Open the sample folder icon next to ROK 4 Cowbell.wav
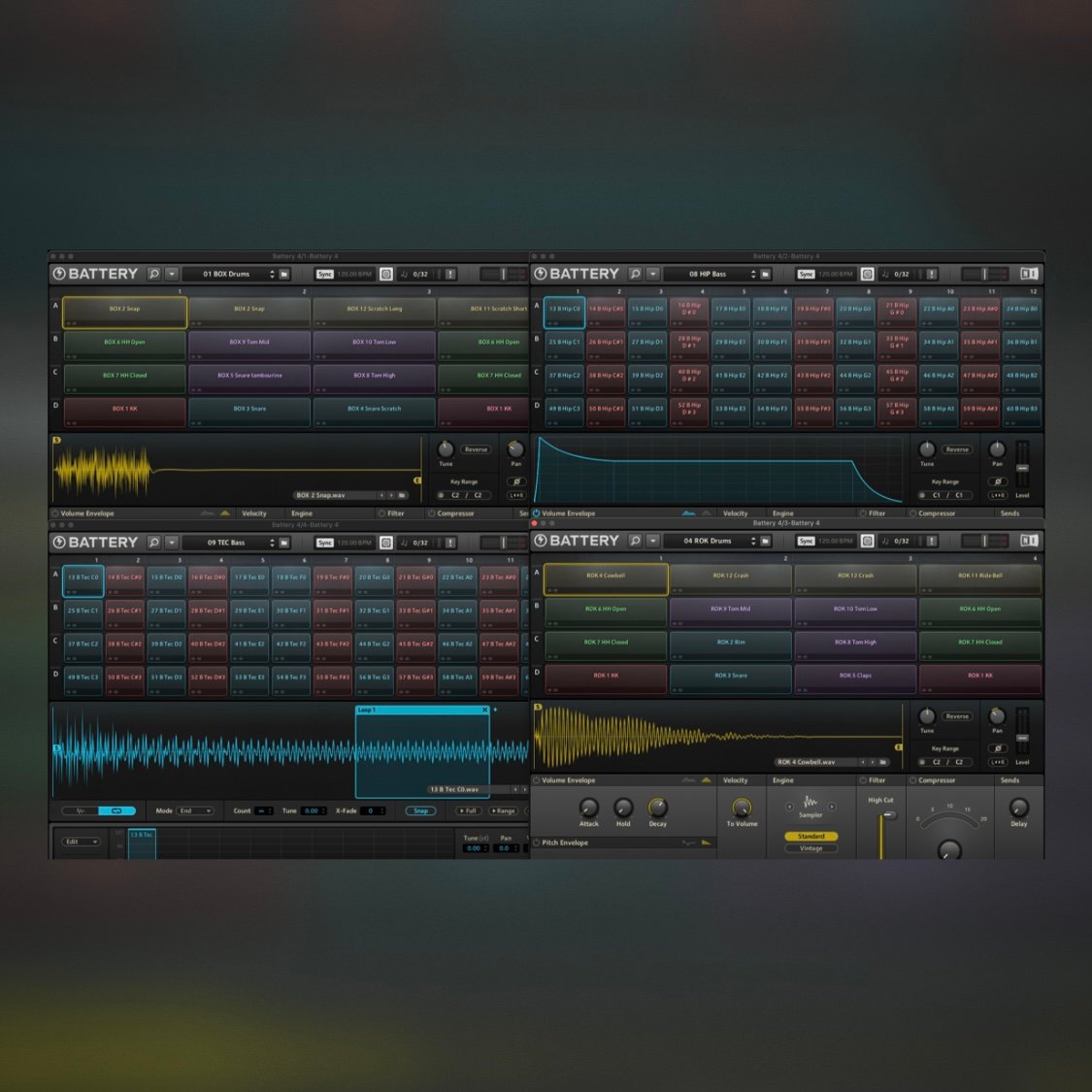The width and height of the screenshot is (1092, 1092). [x=883, y=762]
